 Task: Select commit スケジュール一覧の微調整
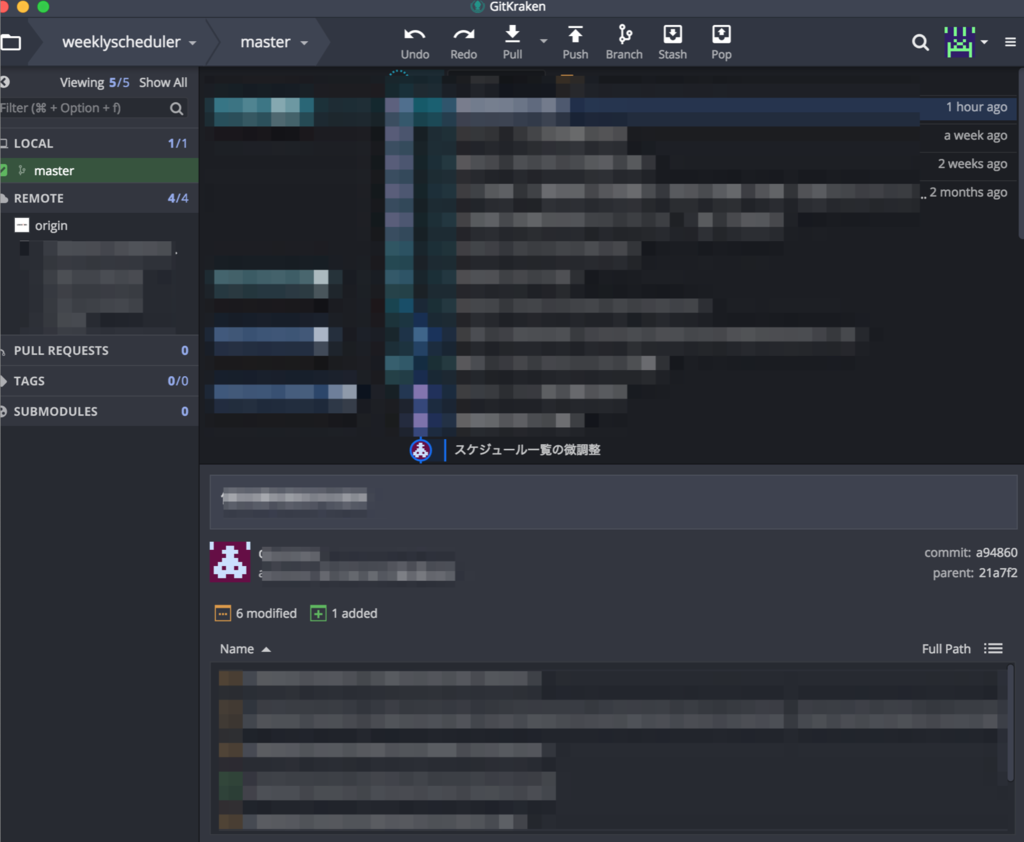(x=528, y=449)
